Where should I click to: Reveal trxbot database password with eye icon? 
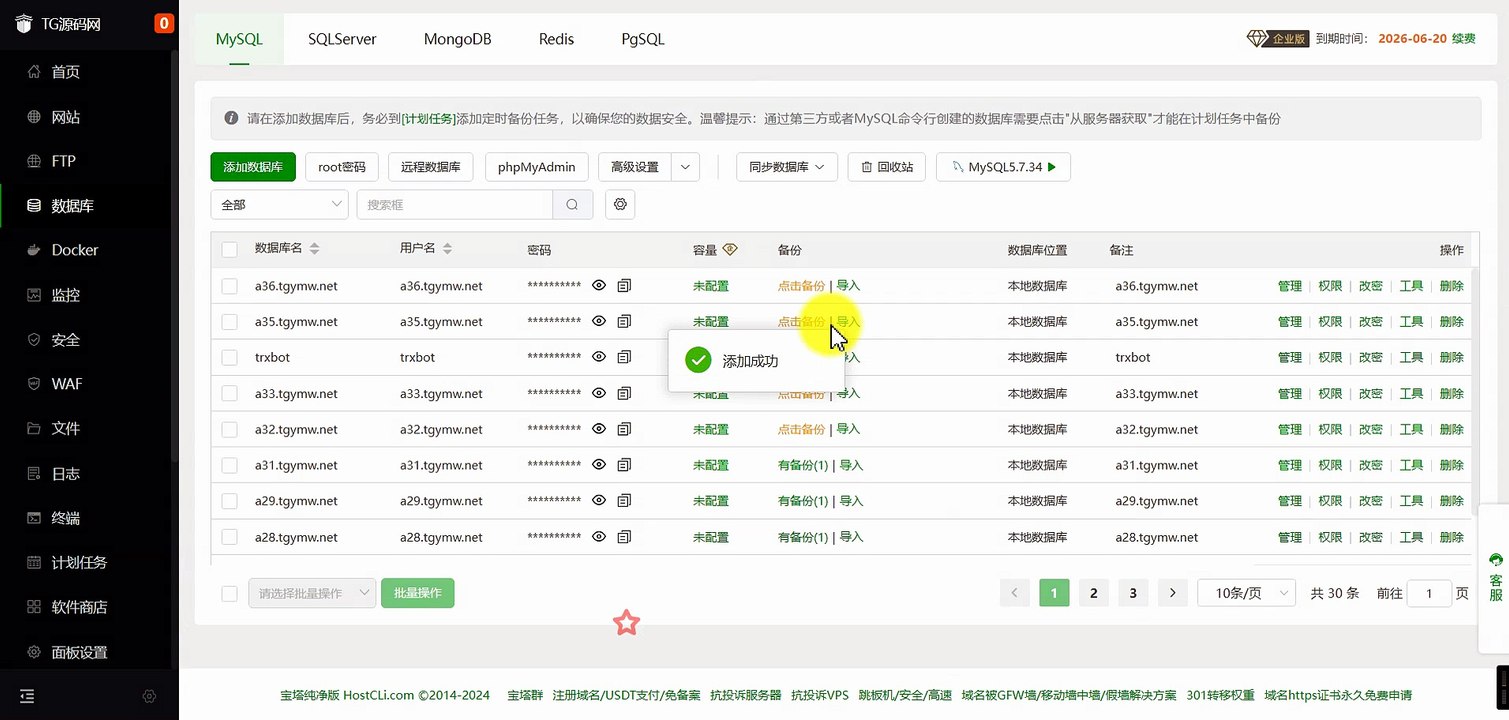[x=599, y=358]
